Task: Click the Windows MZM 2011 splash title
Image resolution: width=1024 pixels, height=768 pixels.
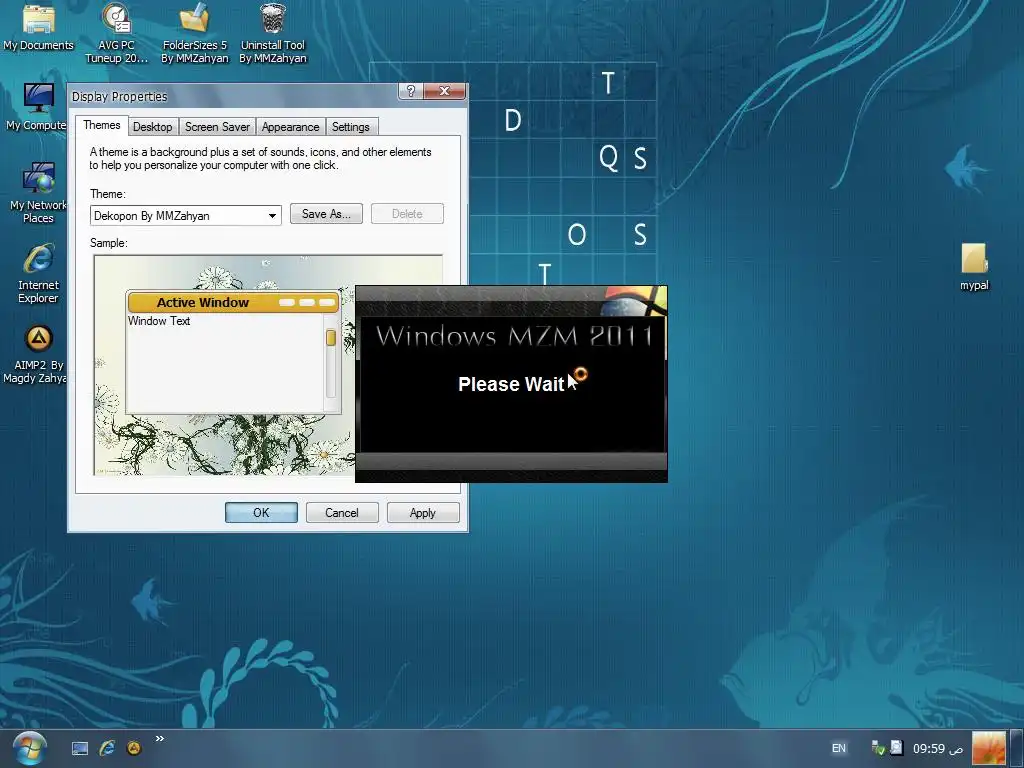Action: (515, 336)
